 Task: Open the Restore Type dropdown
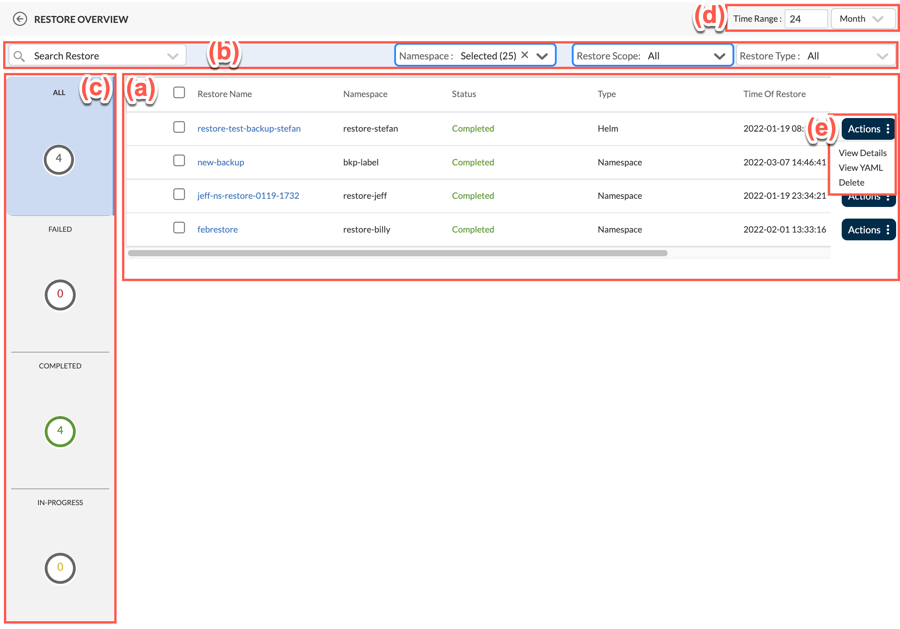click(814, 56)
